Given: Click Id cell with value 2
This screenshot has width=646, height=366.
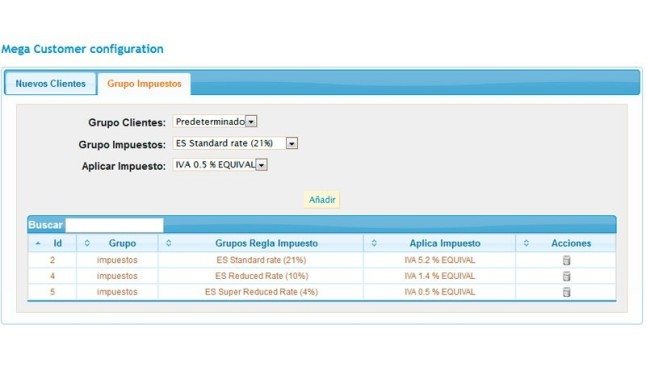Looking at the screenshot, I should 52,260.
